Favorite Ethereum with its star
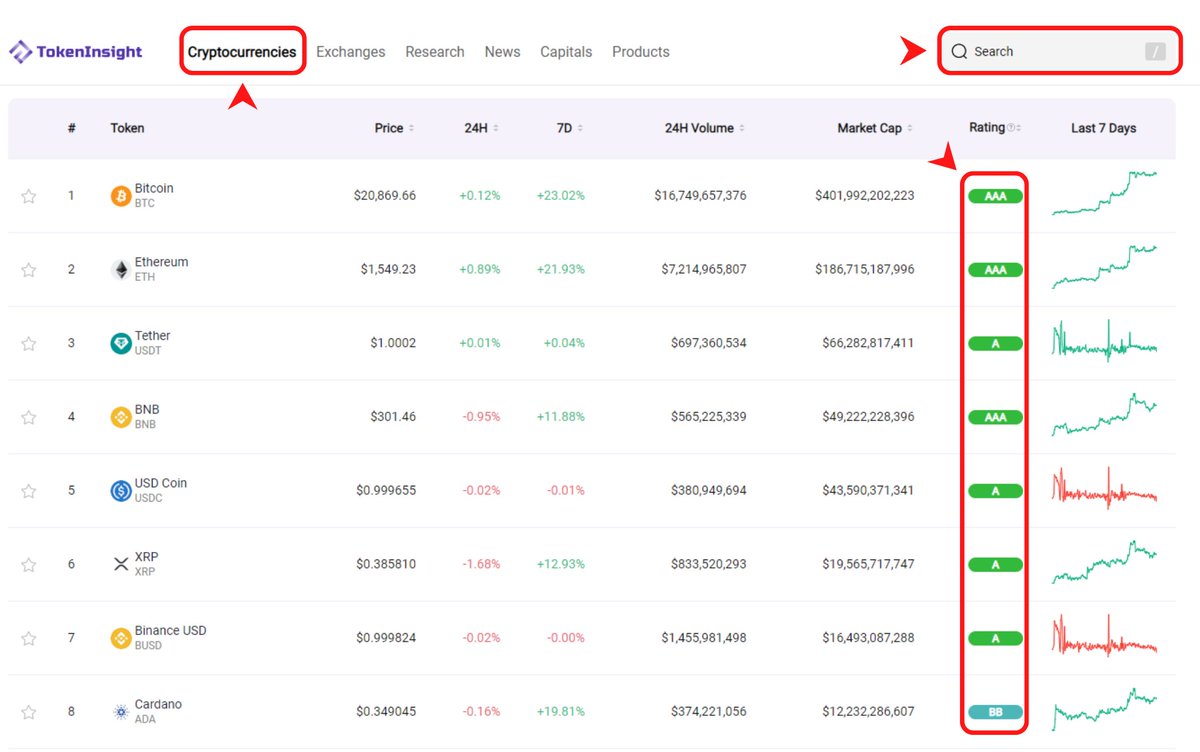Screen dimensions: 1200x752 pyautogui.click(x=29, y=270)
